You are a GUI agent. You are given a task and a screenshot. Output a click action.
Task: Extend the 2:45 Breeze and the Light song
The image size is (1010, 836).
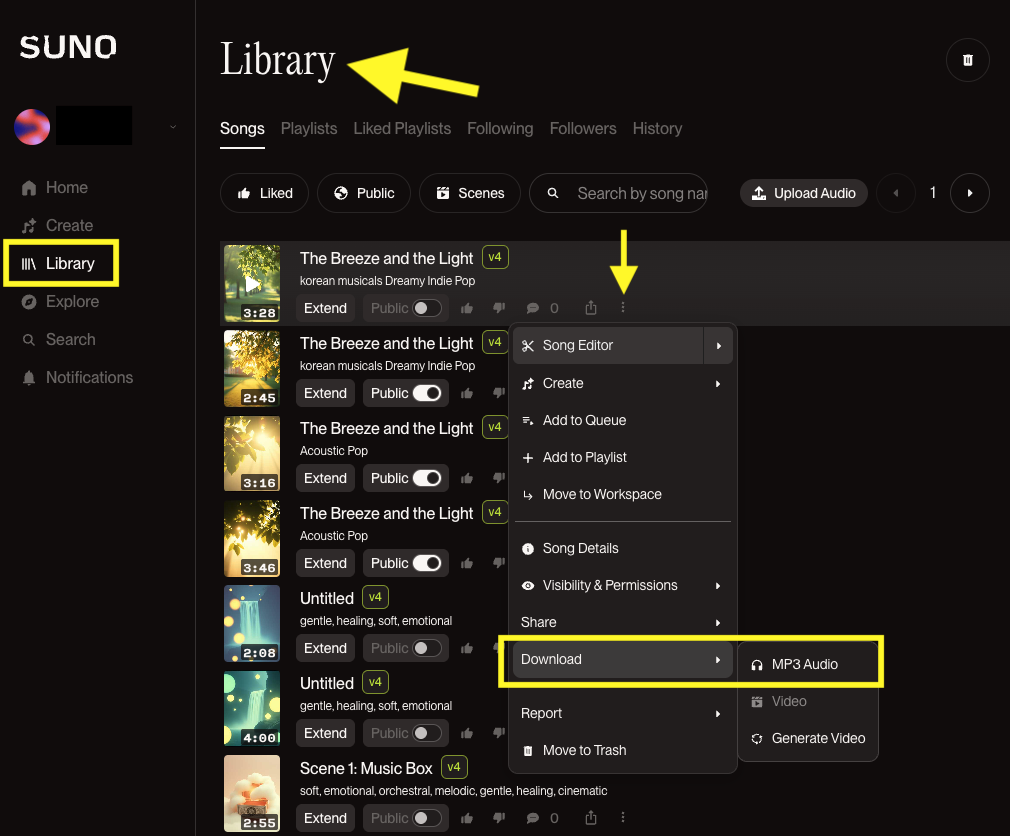click(325, 393)
